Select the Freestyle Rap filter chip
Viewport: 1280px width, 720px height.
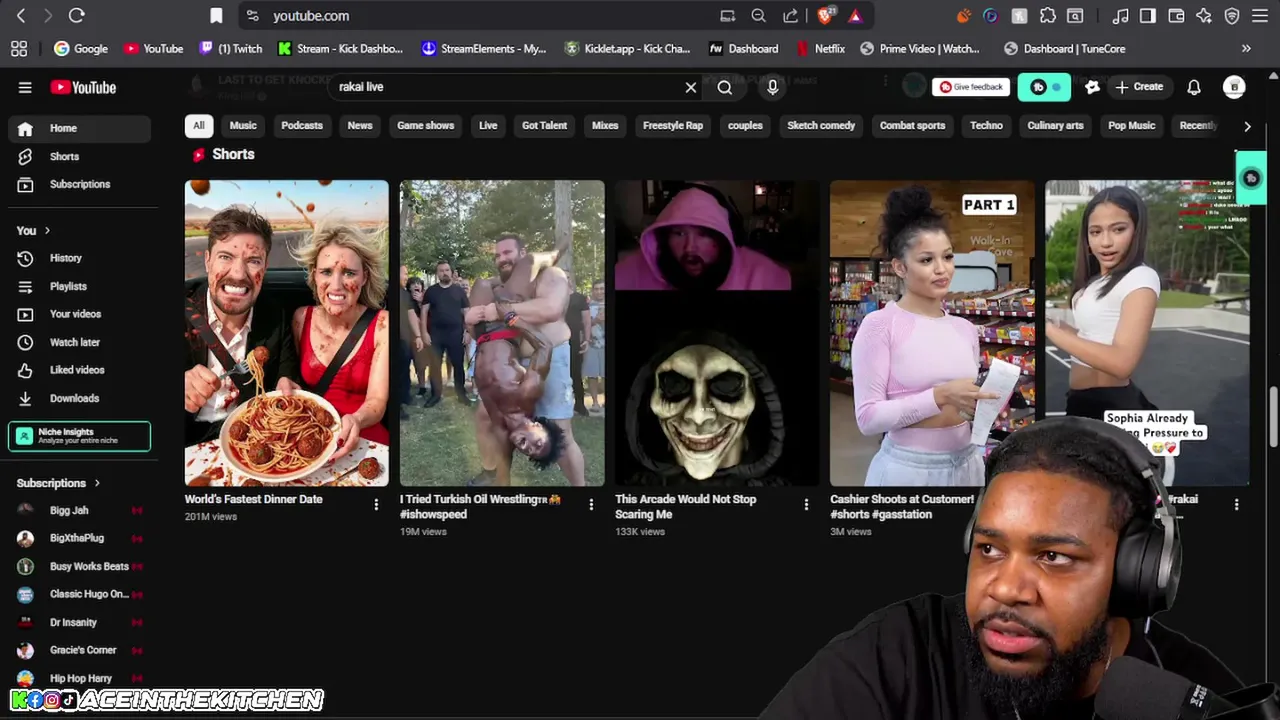pyautogui.click(x=673, y=125)
